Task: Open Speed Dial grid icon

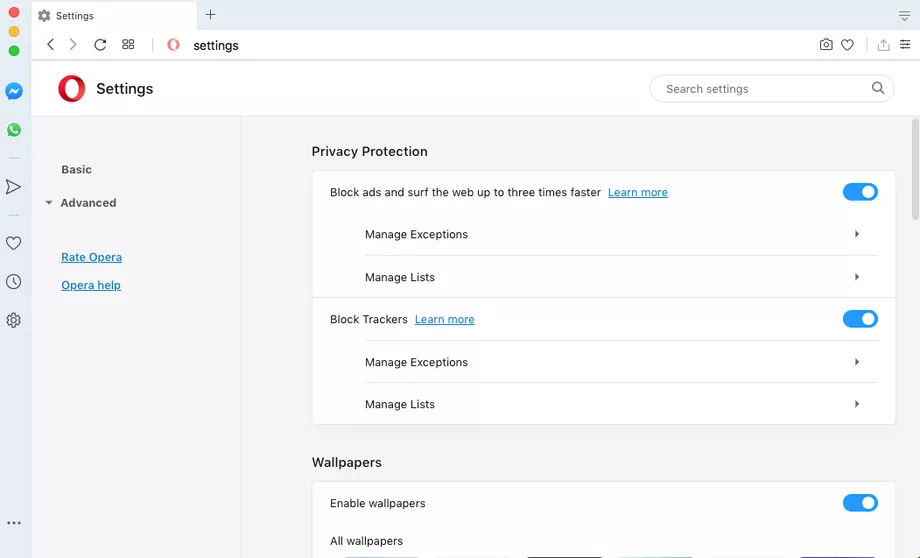Action: point(128,45)
